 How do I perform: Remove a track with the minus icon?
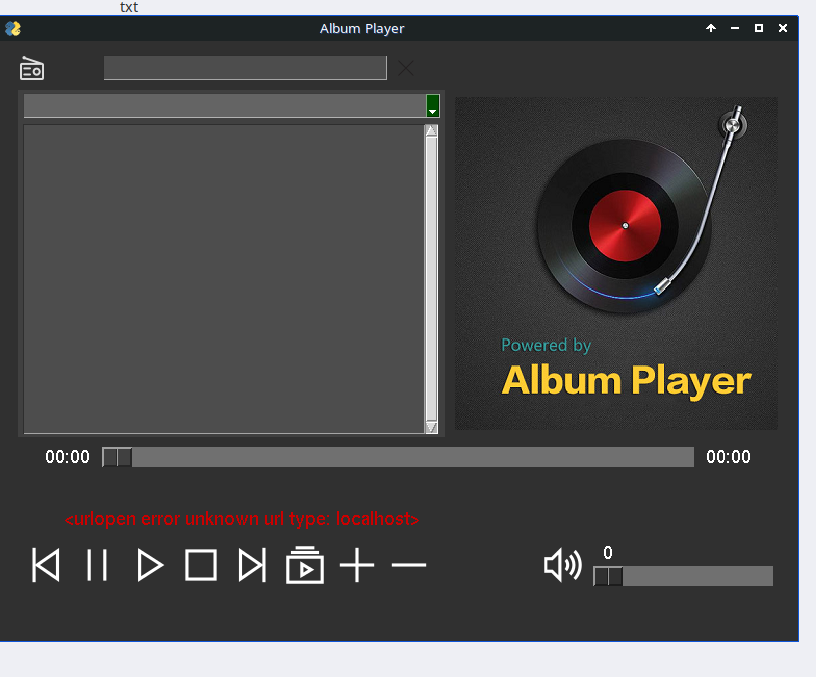tap(409, 565)
